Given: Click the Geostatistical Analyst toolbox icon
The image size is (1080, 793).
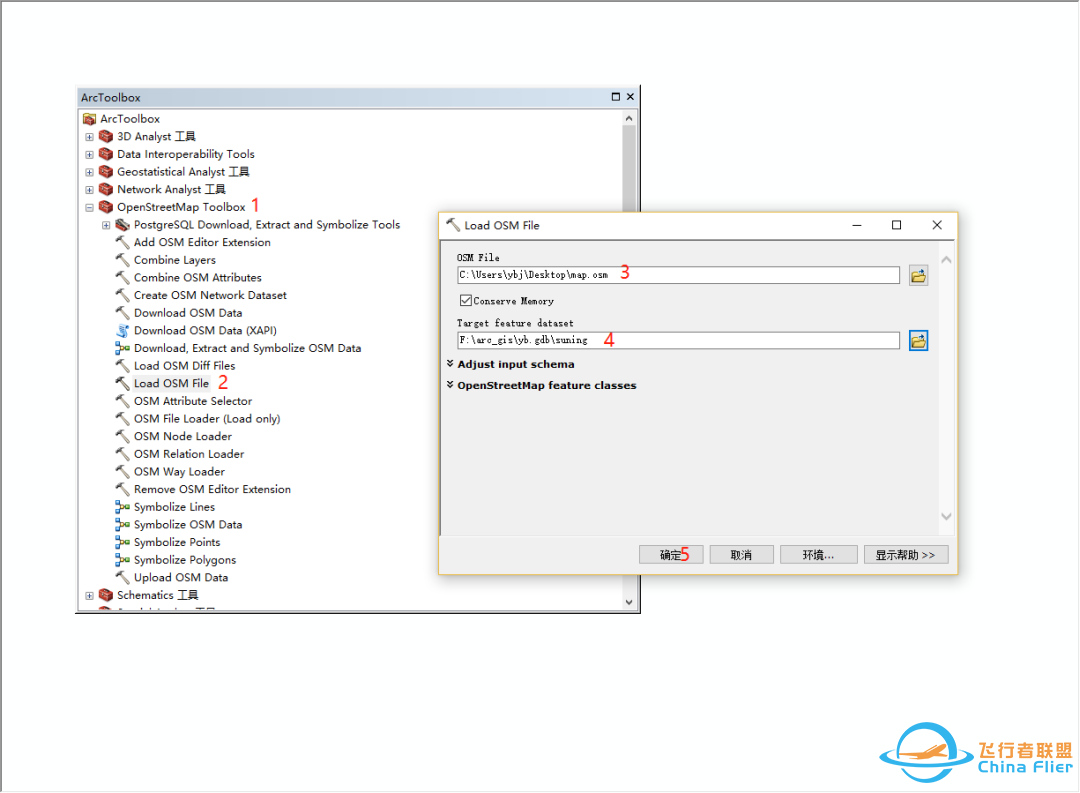Looking at the screenshot, I should click(106, 172).
